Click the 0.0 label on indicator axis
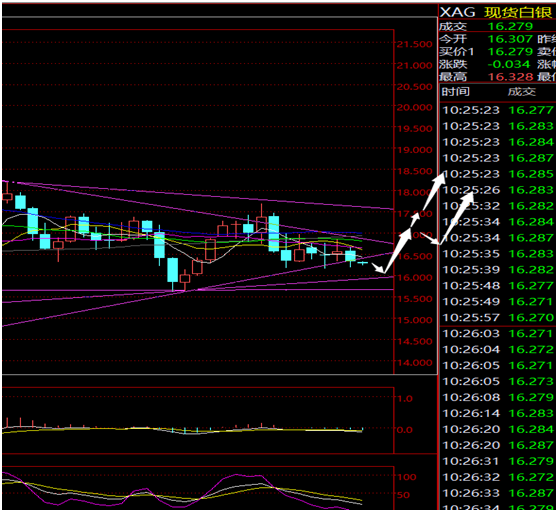Viewport: 558px width, 512px height. (x=405, y=430)
